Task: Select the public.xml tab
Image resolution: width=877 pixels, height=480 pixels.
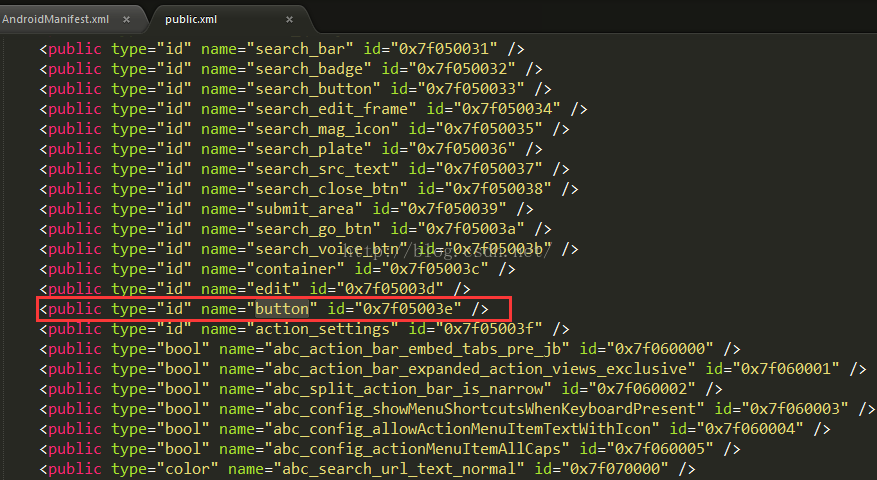Action: (x=191, y=19)
